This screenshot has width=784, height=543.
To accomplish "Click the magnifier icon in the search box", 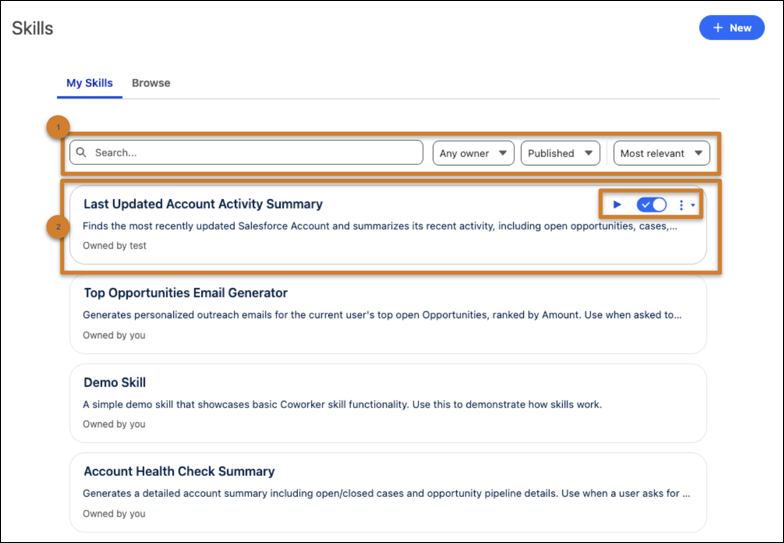I will [82, 152].
